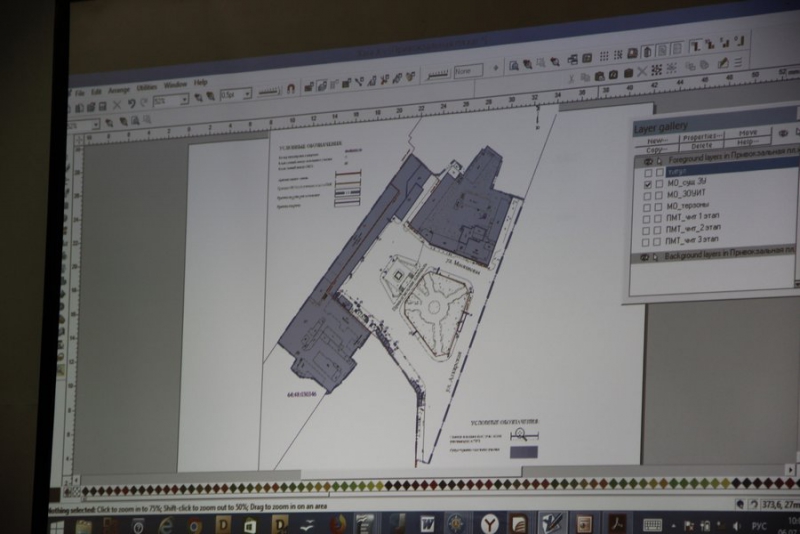This screenshot has width=800, height=534.
Task: Click the magnet snap icon in the toolbar
Action: pyautogui.click(x=291, y=88)
